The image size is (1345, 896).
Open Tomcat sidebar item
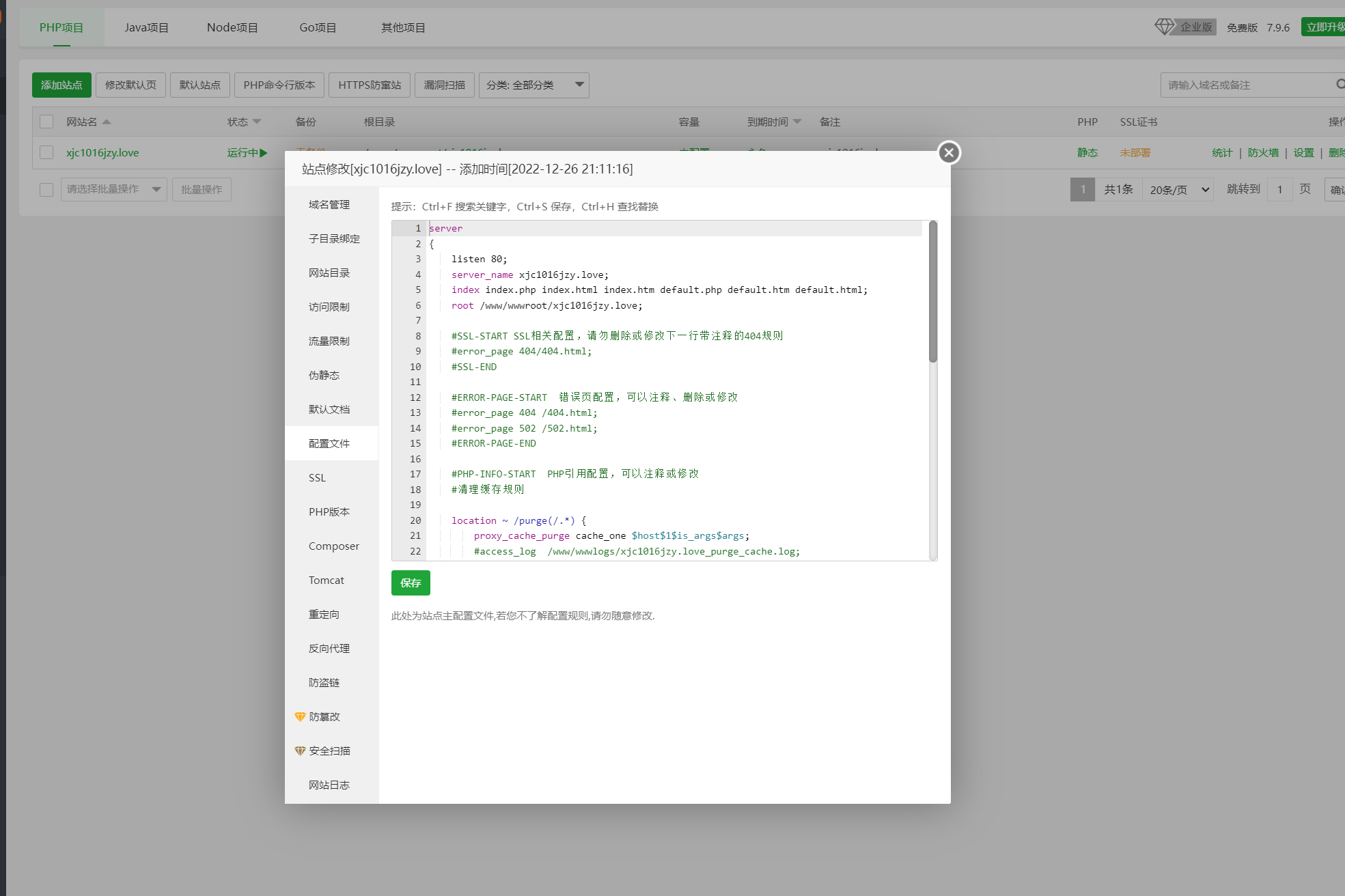pos(332,580)
